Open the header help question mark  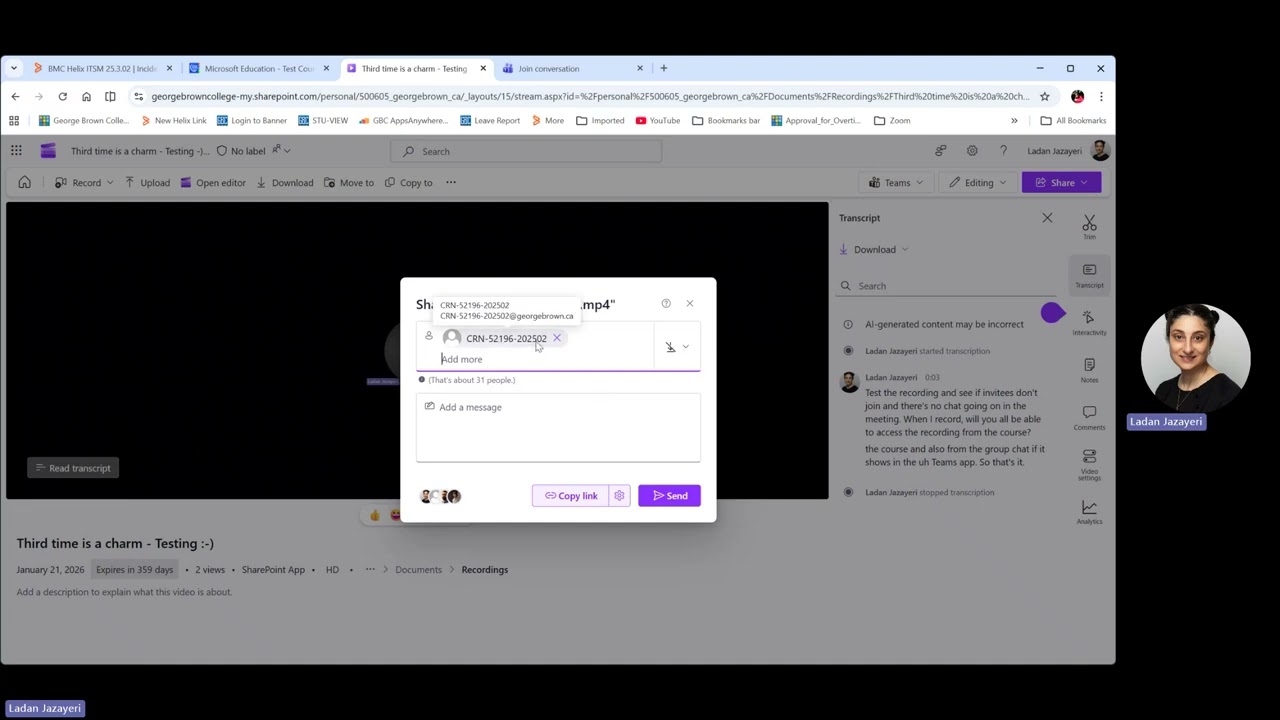click(x=1003, y=151)
